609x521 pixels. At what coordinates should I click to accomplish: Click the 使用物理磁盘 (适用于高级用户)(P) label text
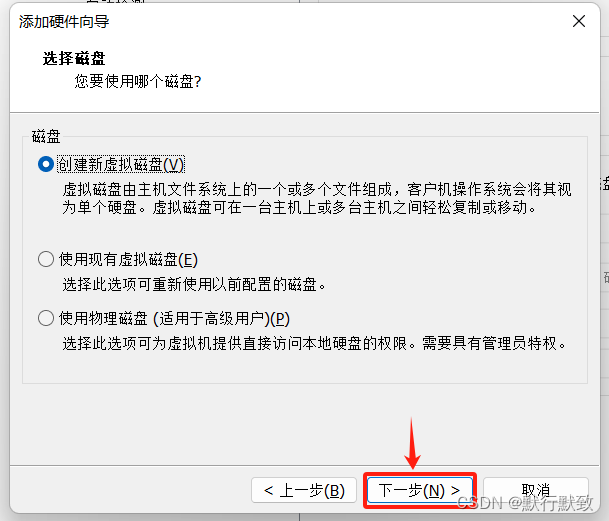[x=174, y=319]
